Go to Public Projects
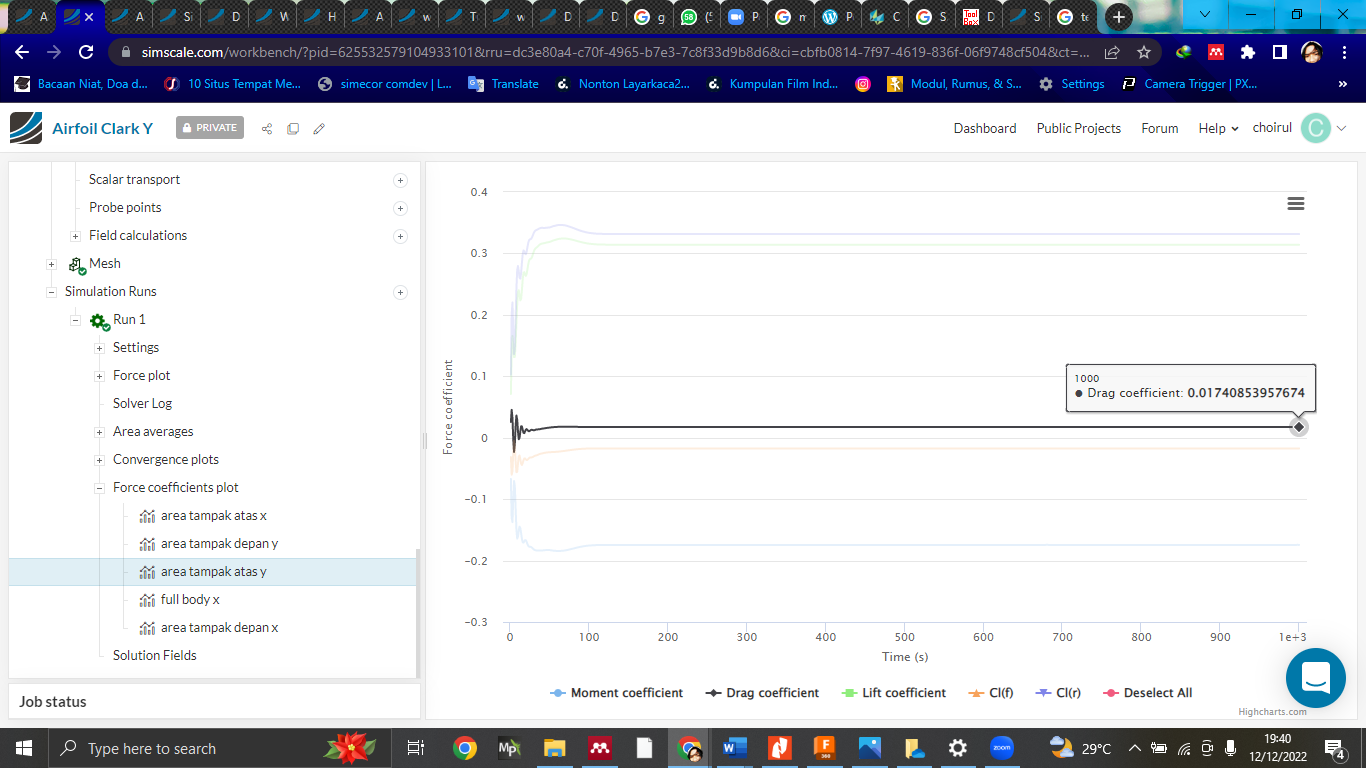The height and width of the screenshot is (768, 1366). [x=1078, y=128]
